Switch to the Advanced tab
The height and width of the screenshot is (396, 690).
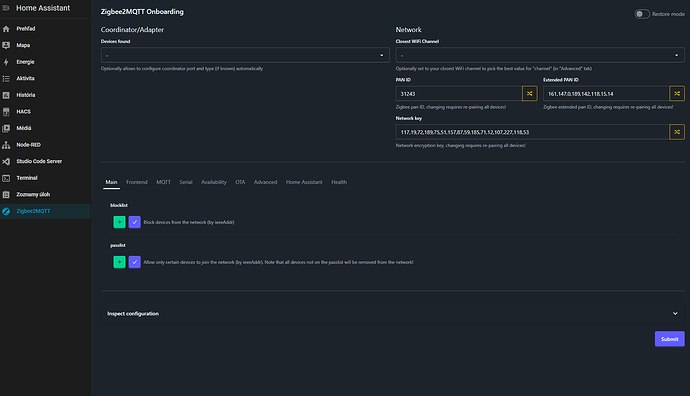click(265, 182)
